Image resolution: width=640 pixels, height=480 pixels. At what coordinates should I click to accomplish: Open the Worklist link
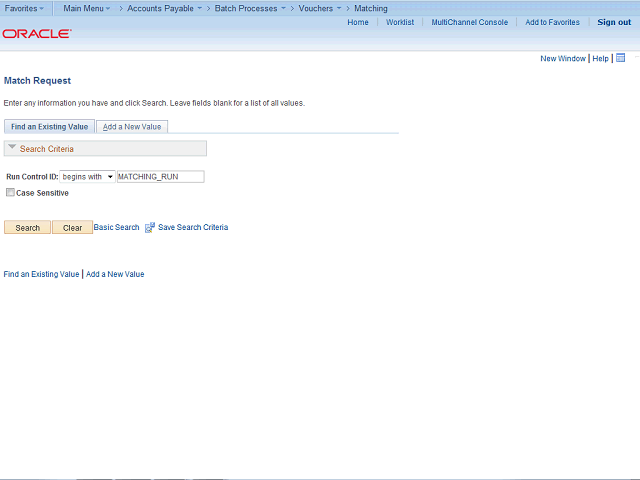click(400, 22)
